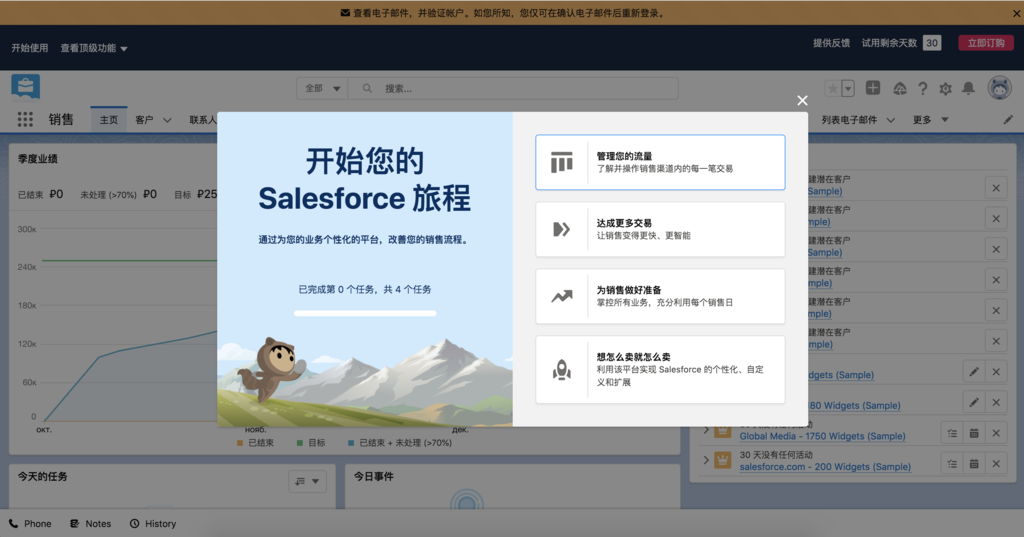The width and height of the screenshot is (1024, 537).
Task: Create event for salesforce.com - 200 Widgets
Action: coord(974,464)
